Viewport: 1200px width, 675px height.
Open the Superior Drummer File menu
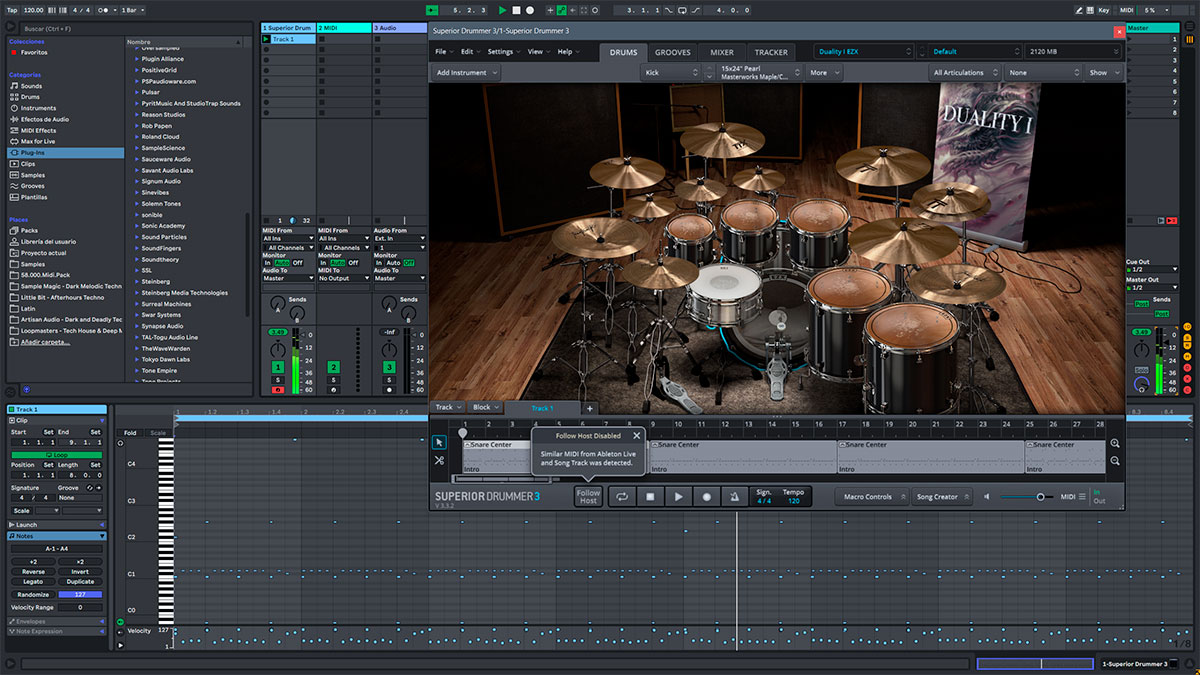tap(442, 52)
